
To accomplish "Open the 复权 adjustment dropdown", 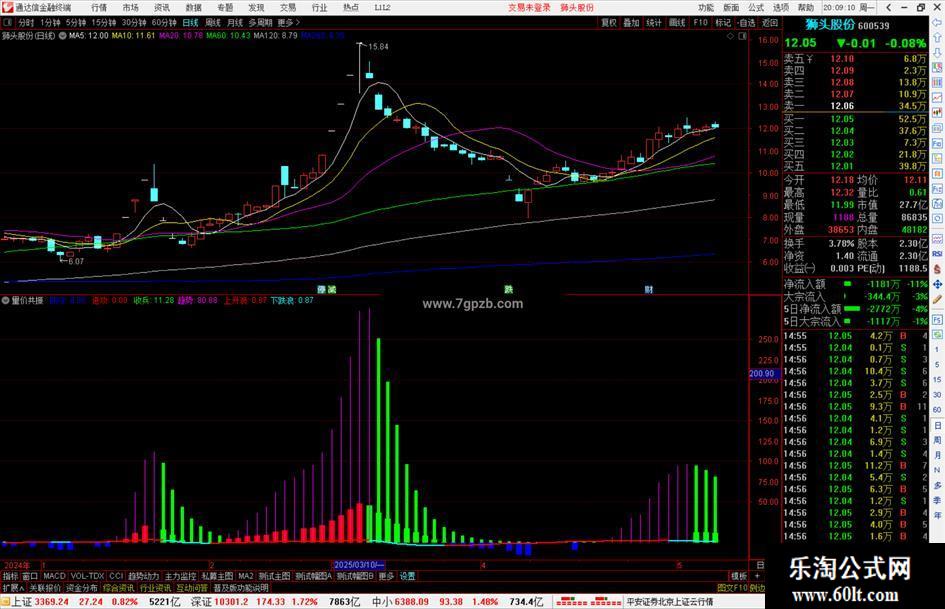I will [609, 22].
